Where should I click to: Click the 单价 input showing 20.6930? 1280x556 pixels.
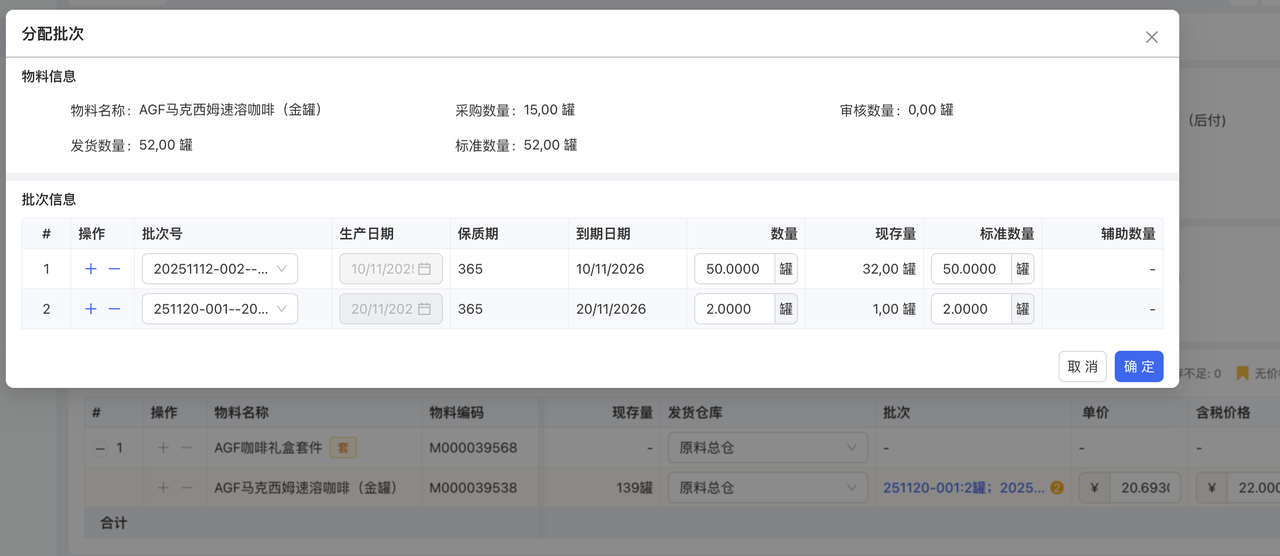(1144, 488)
